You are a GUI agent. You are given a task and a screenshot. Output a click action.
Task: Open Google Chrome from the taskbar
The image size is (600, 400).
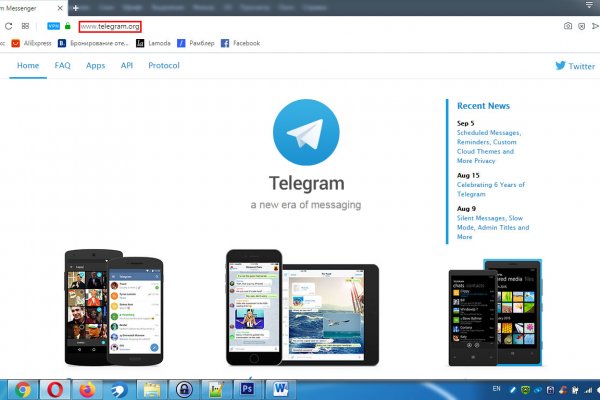tap(21, 389)
